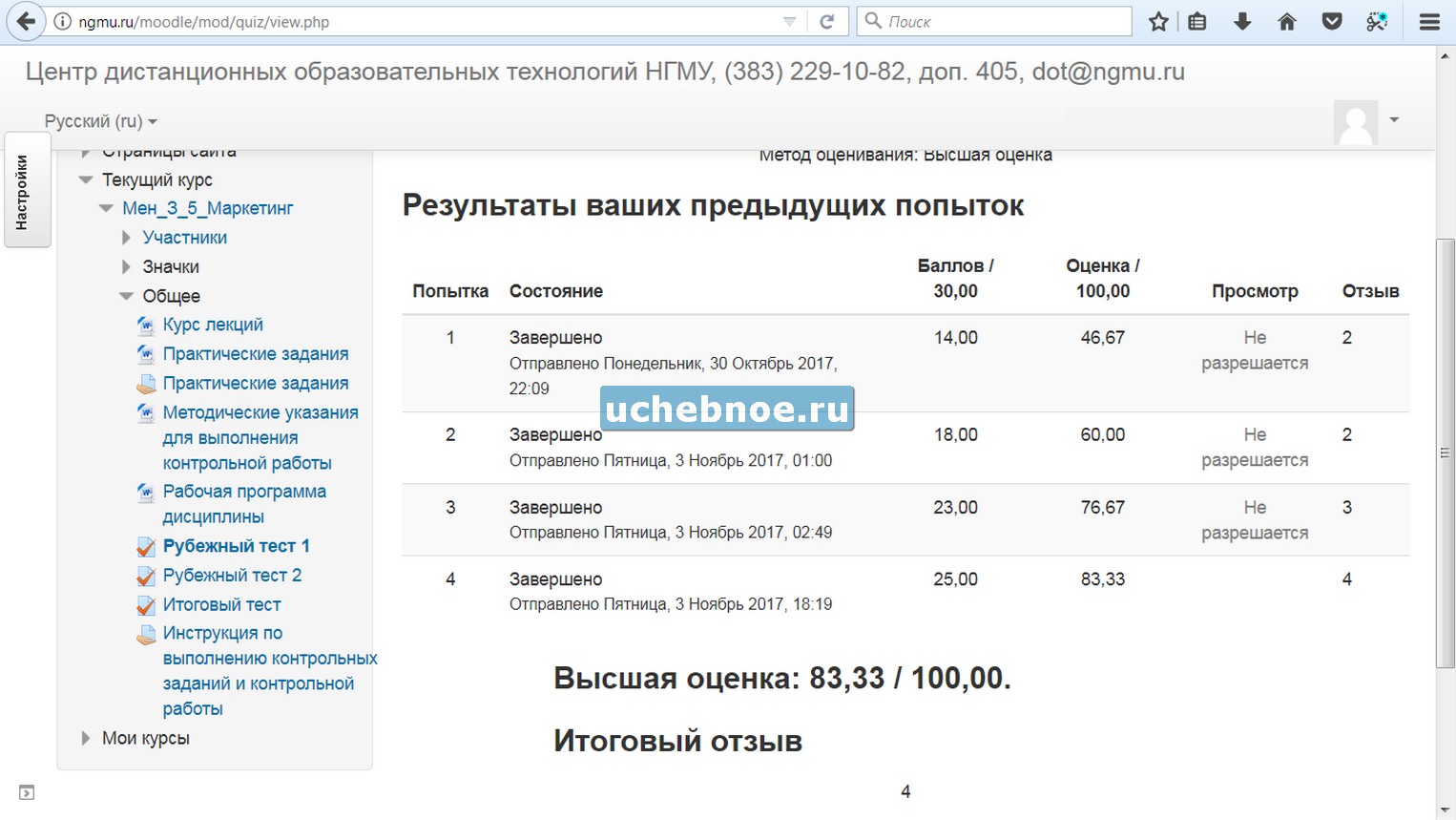Click the user avatar picture
This screenshot has width=1456, height=820.
tap(1356, 121)
